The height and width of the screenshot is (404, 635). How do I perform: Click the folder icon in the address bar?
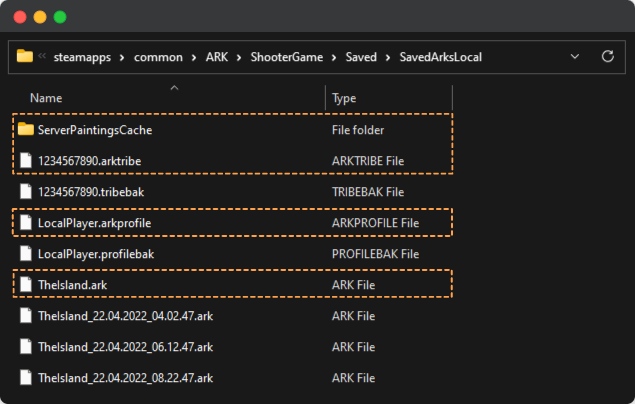click(x=24, y=56)
